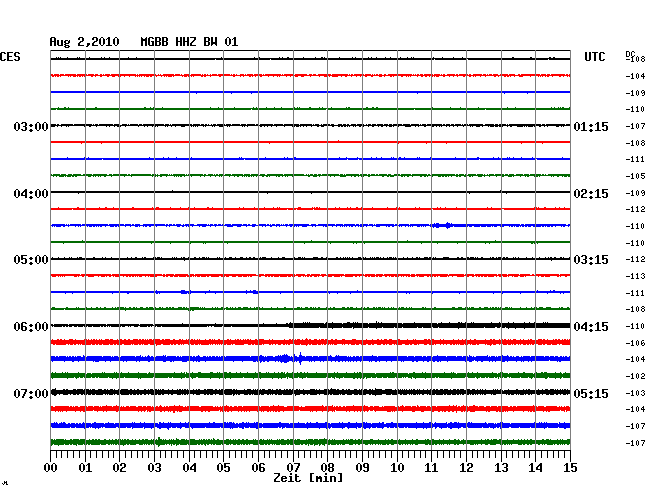Click the blue trace event burst near minute 11

coord(443,225)
